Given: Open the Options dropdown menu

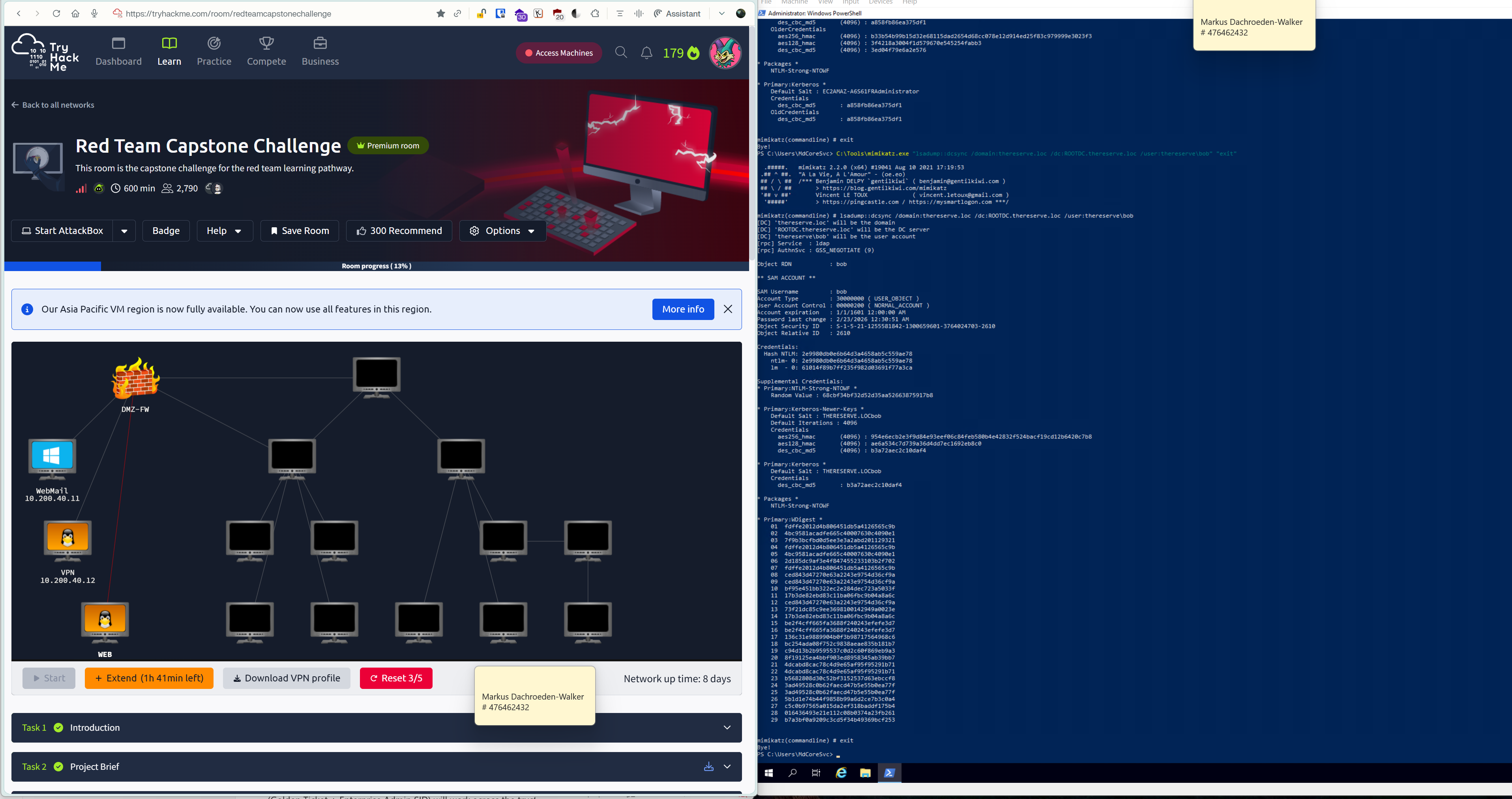Looking at the screenshot, I should pos(502,231).
